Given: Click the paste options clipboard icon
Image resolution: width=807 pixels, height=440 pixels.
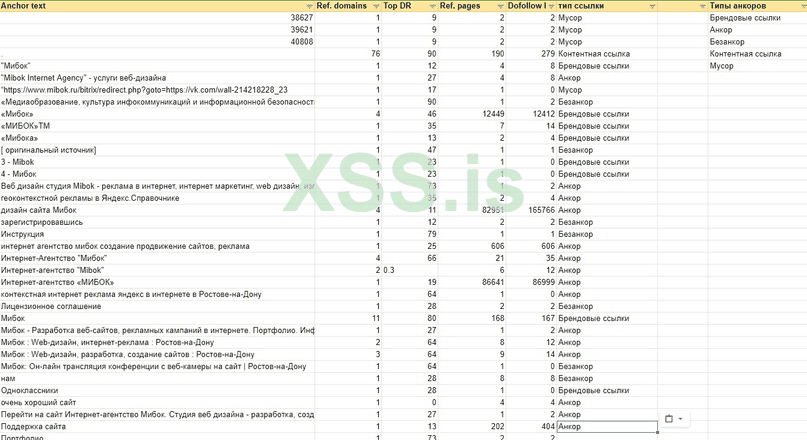Looking at the screenshot, I should [x=669, y=419].
